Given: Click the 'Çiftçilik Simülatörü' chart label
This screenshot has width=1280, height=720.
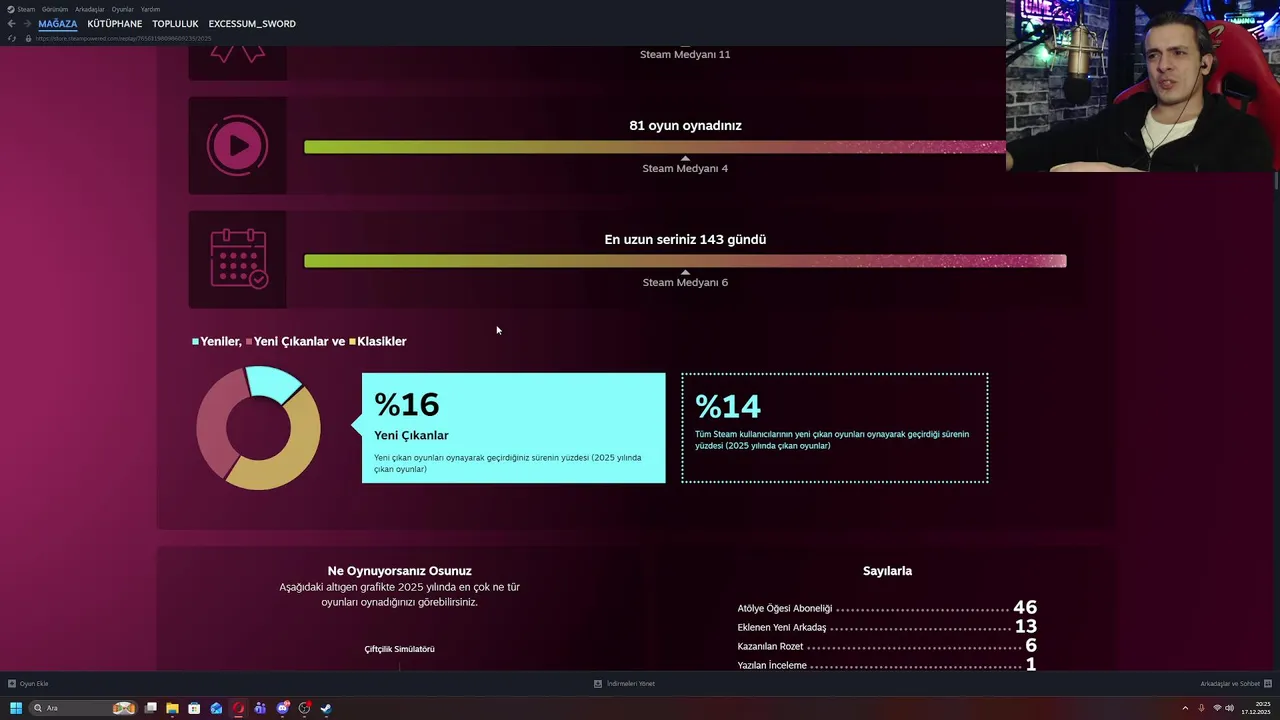Looking at the screenshot, I should (x=399, y=649).
